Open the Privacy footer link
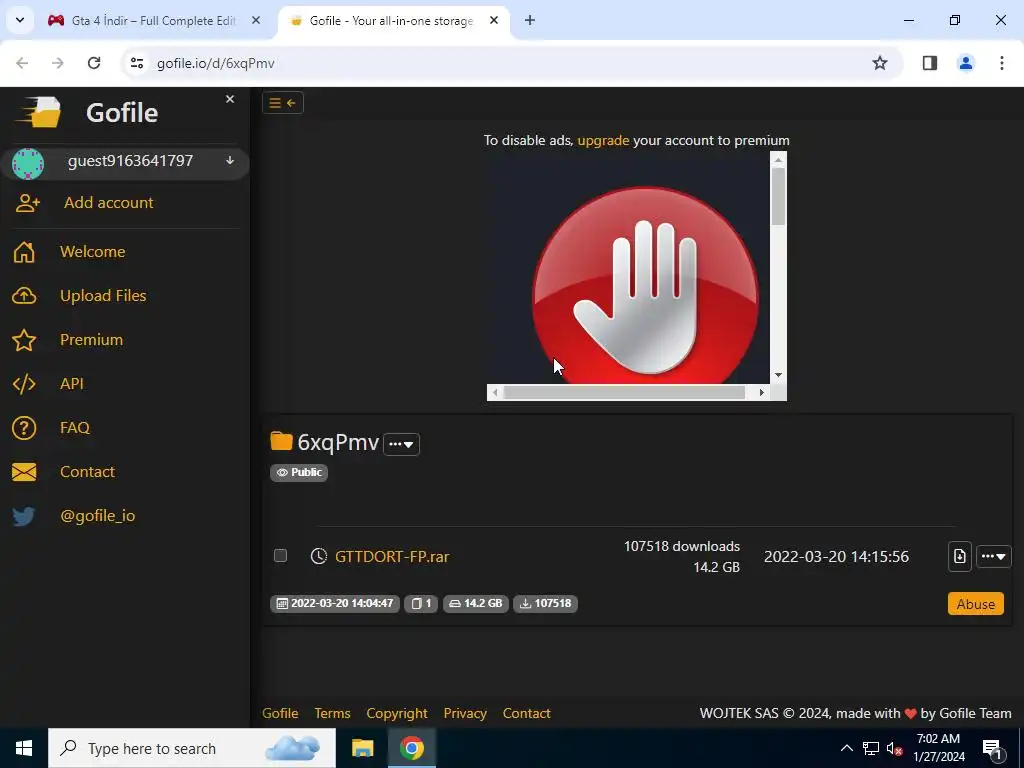This screenshot has width=1024, height=768. [x=465, y=713]
